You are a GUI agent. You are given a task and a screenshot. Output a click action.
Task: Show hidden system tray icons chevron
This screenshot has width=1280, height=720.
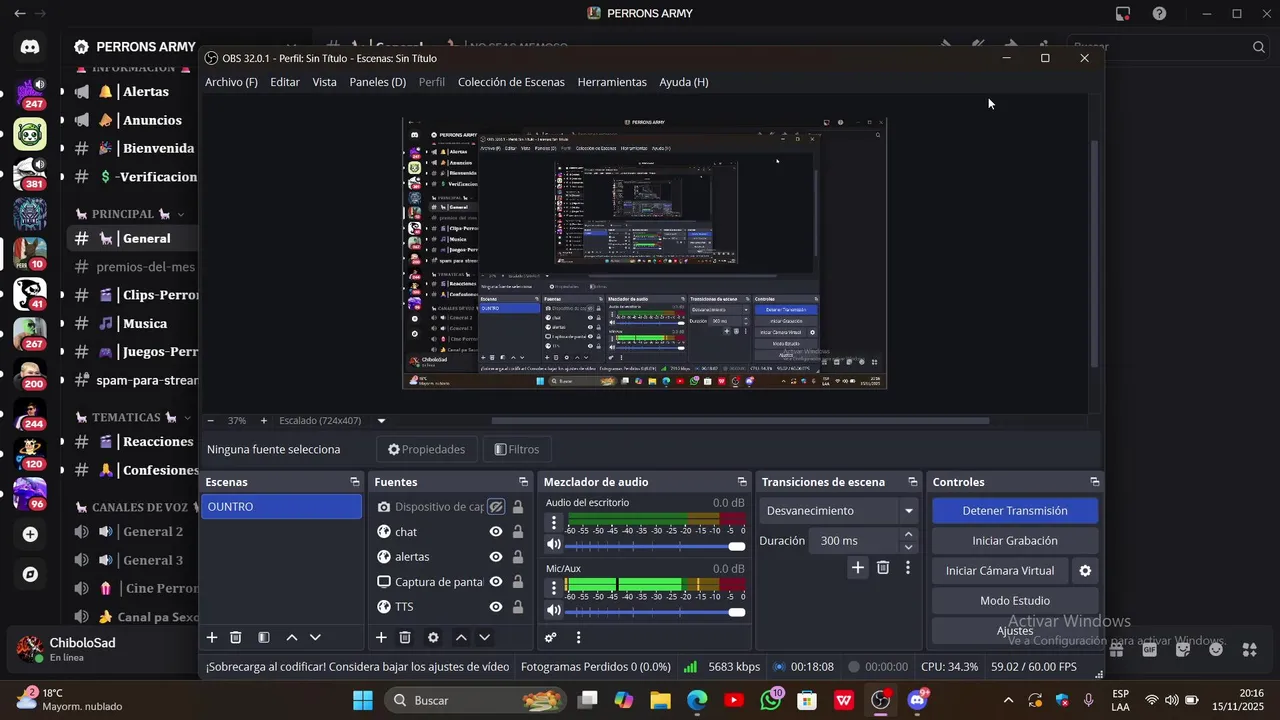pyautogui.click(x=1008, y=700)
